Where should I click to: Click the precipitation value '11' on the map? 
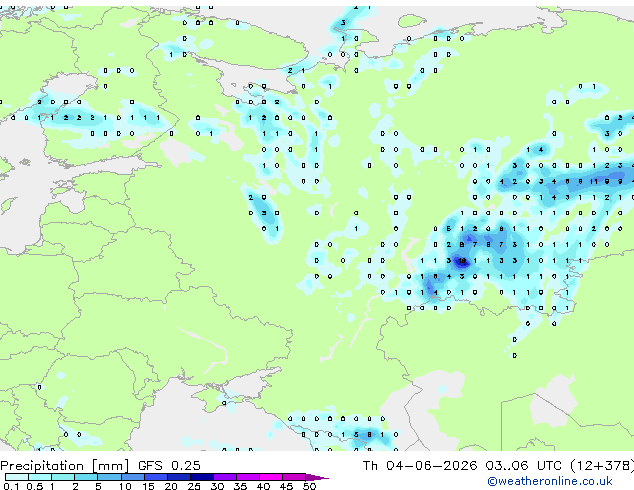coord(594,182)
